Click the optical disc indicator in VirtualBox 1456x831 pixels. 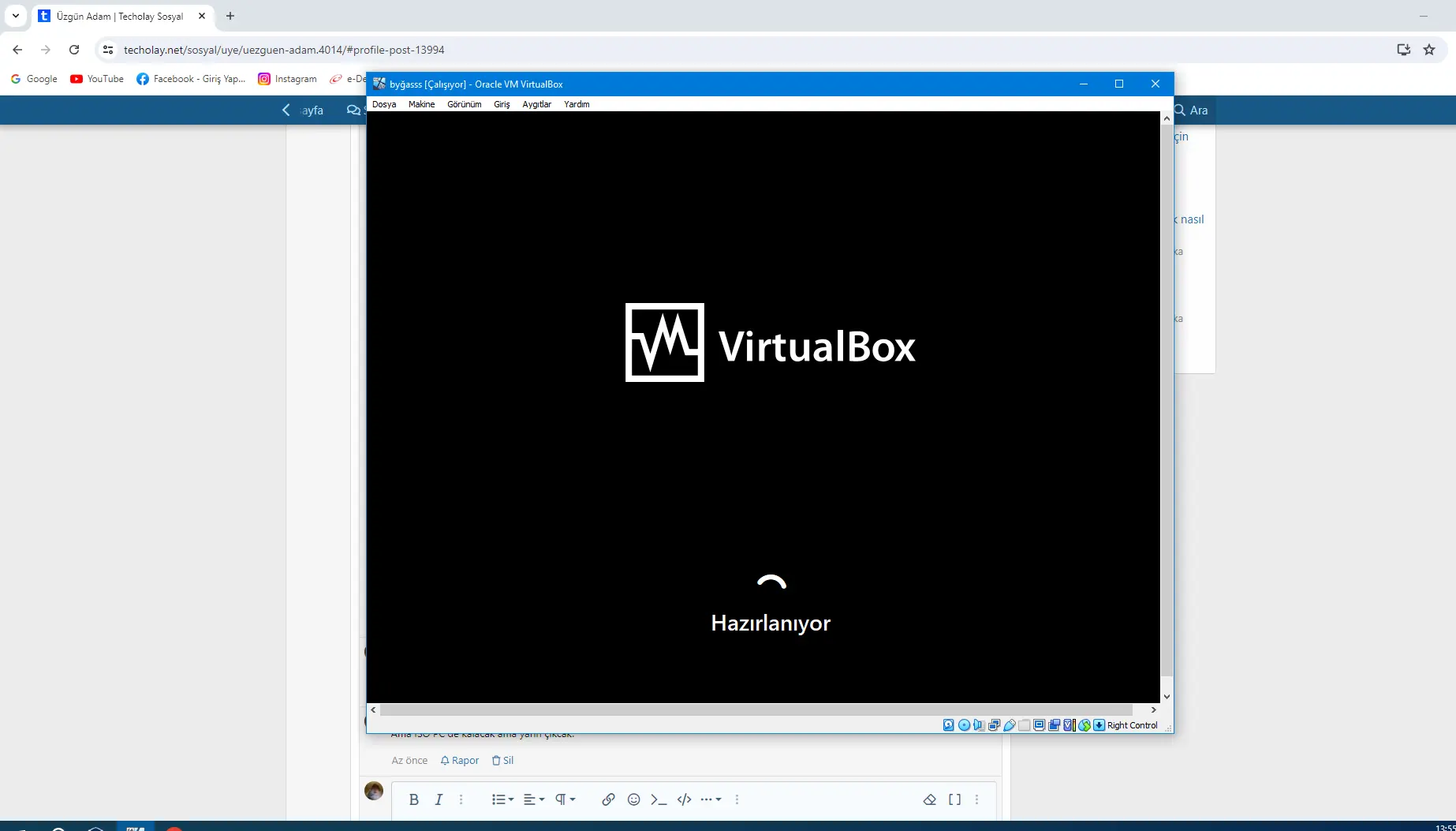[x=964, y=725]
